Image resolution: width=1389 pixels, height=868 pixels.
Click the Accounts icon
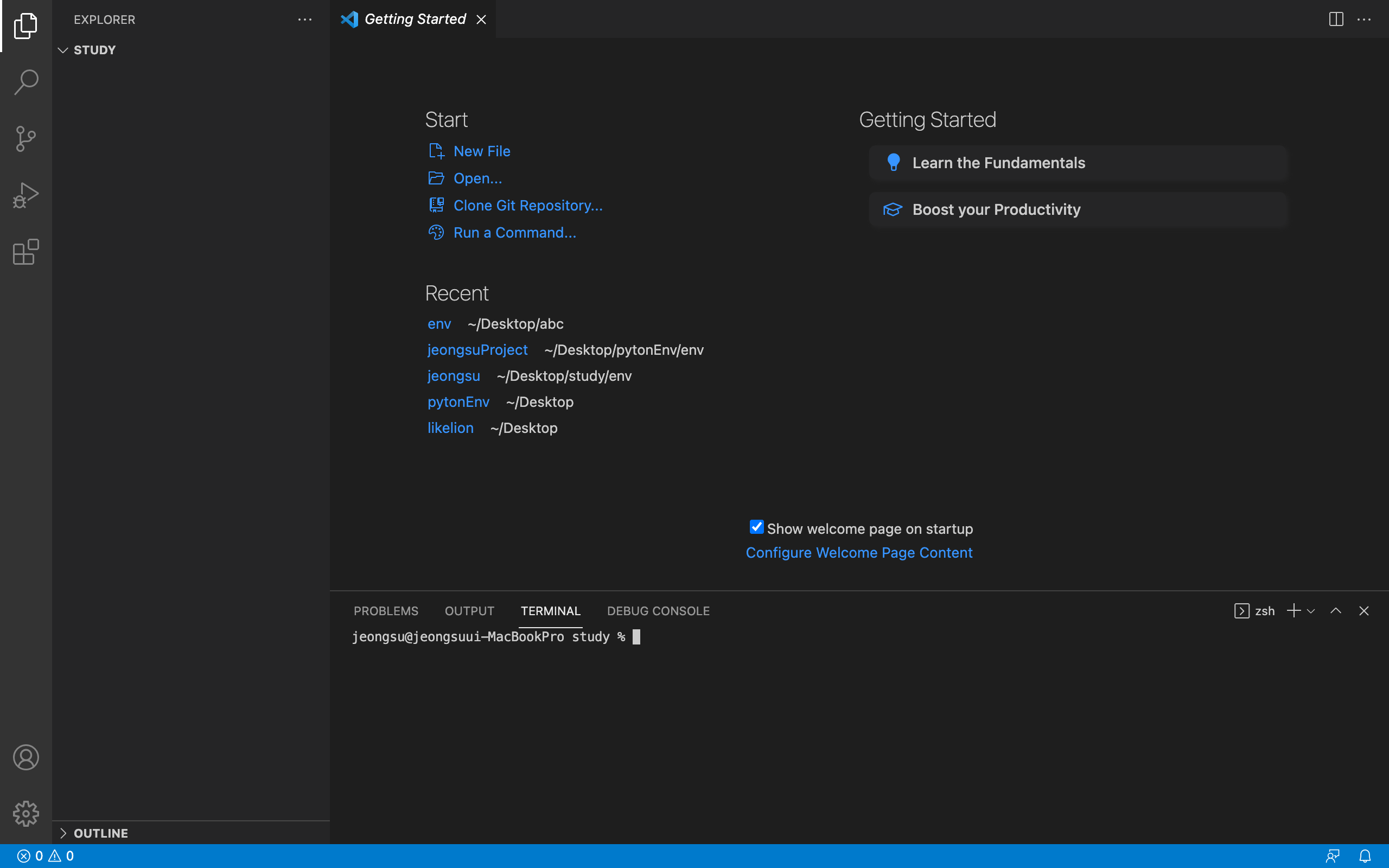26,757
